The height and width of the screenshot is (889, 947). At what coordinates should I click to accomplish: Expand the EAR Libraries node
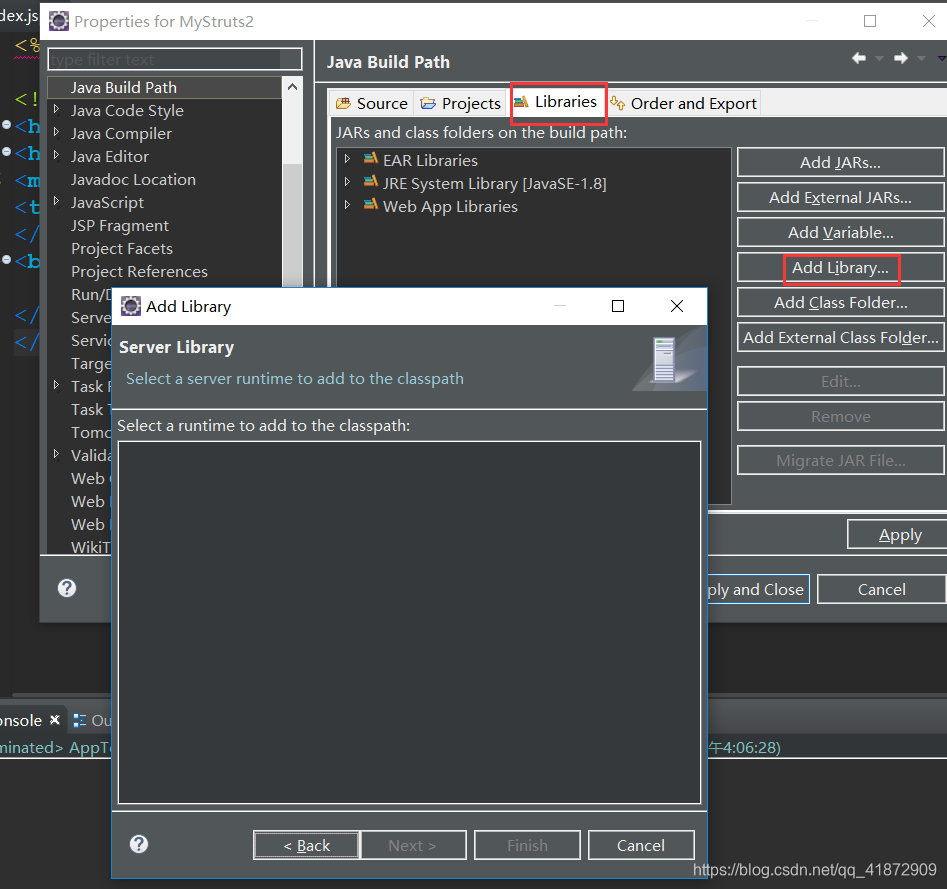pos(347,159)
